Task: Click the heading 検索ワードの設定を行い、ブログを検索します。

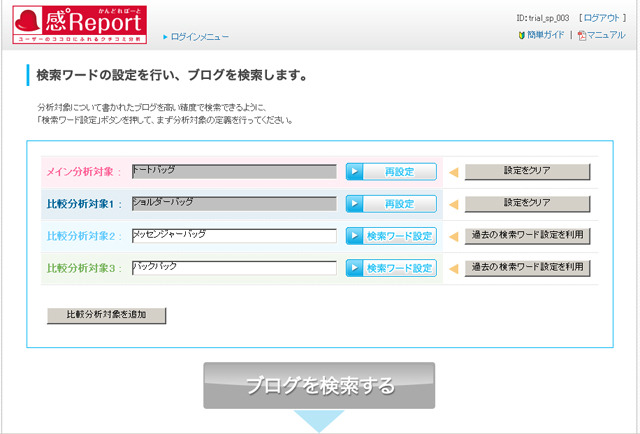Action: [172, 75]
